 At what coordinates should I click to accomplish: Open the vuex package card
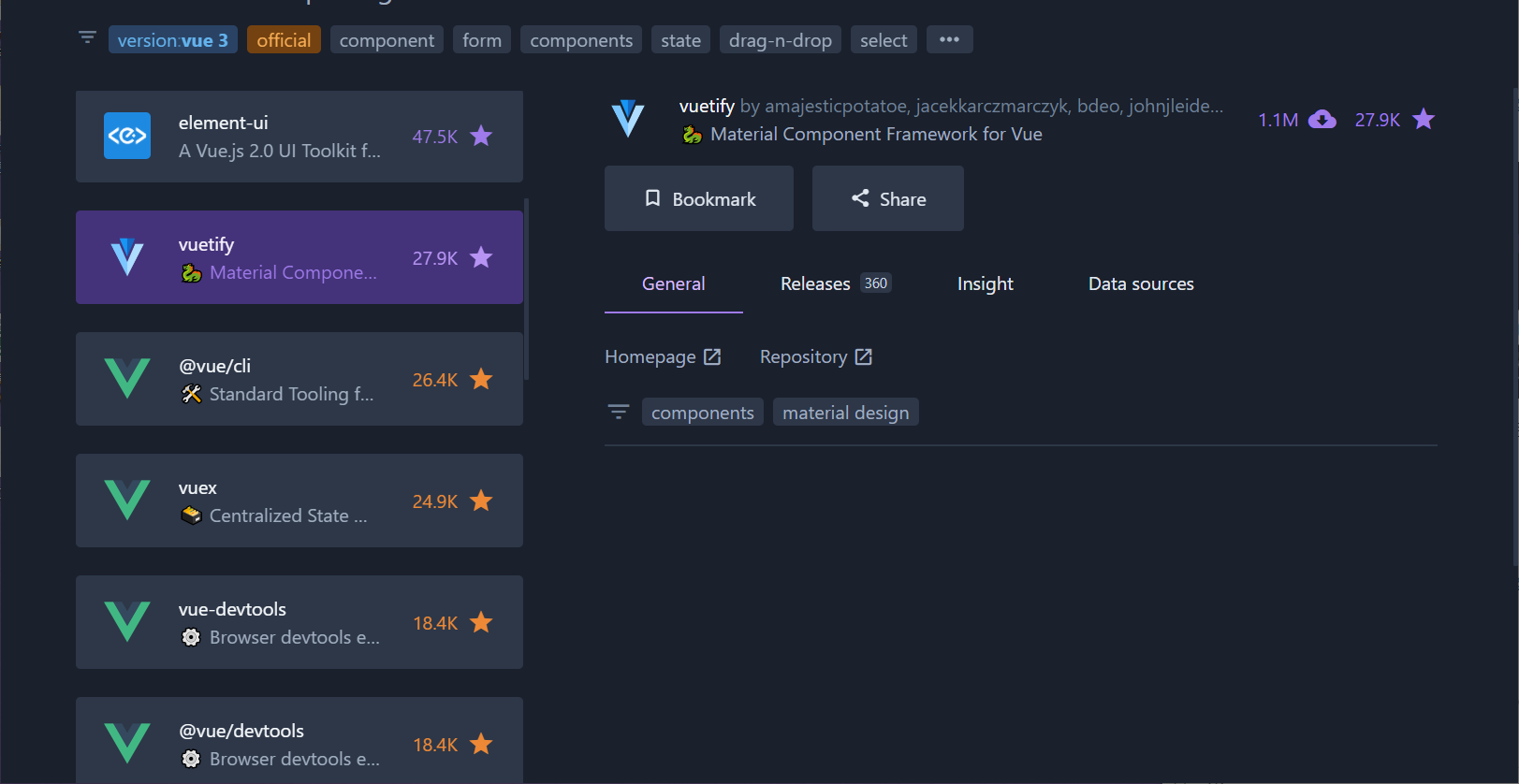pos(299,501)
